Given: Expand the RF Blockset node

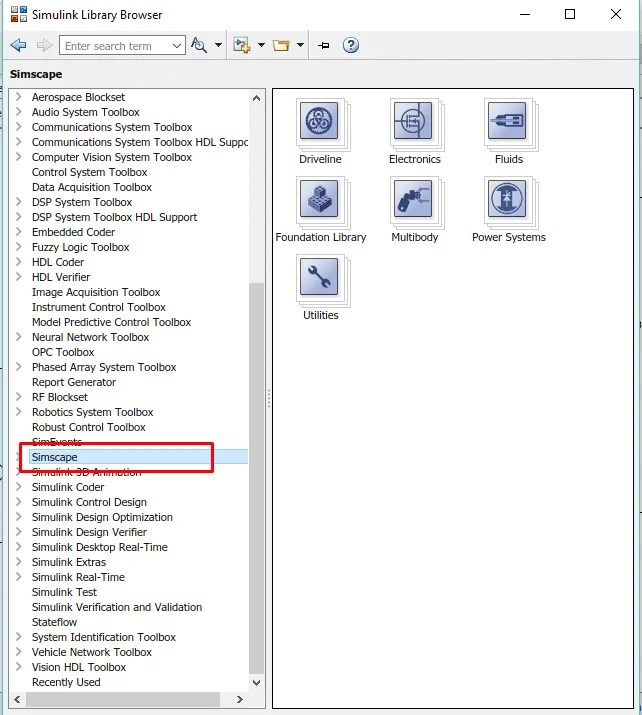Looking at the screenshot, I should pyautogui.click(x=19, y=397).
